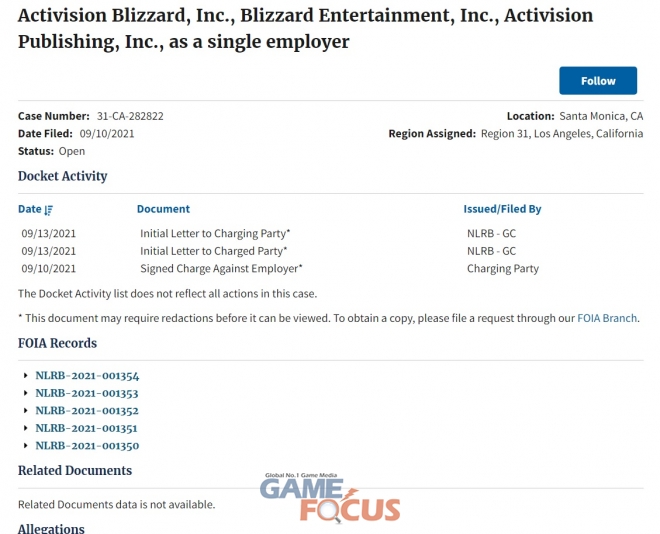The height and width of the screenshot is (534, 660).
Task: Click the Date column header
Action: 29,209
